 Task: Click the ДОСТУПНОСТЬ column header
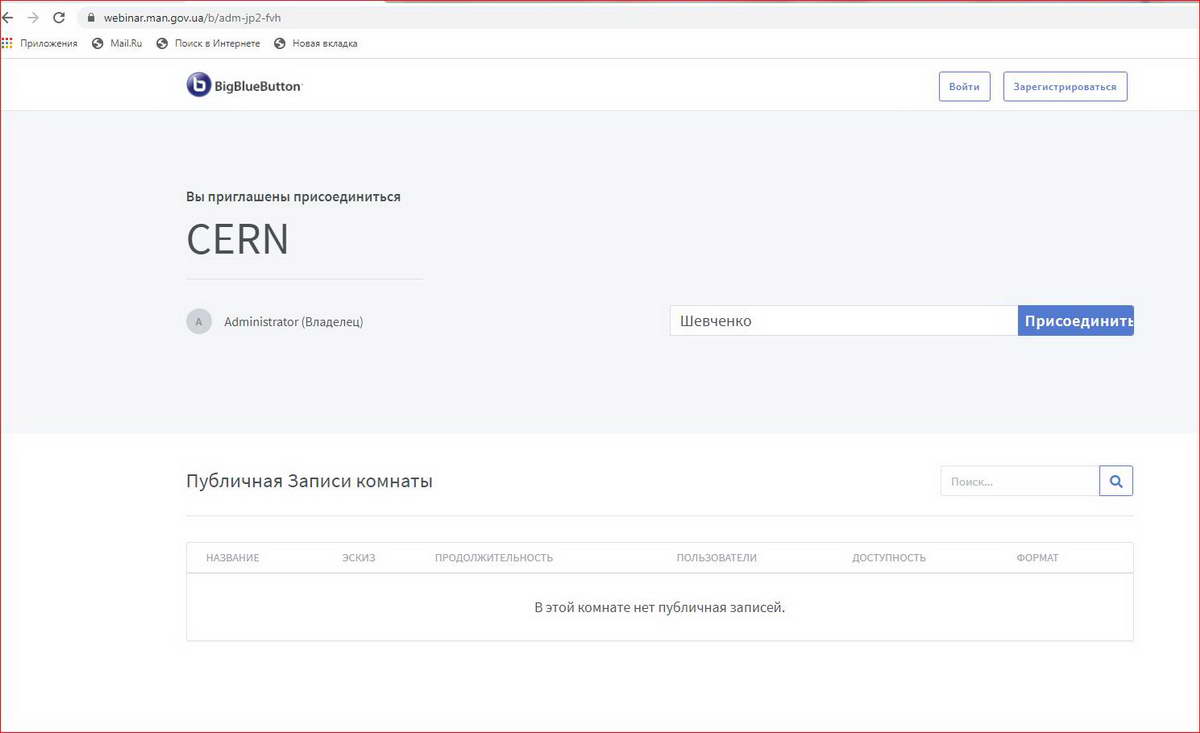(889, 558)
